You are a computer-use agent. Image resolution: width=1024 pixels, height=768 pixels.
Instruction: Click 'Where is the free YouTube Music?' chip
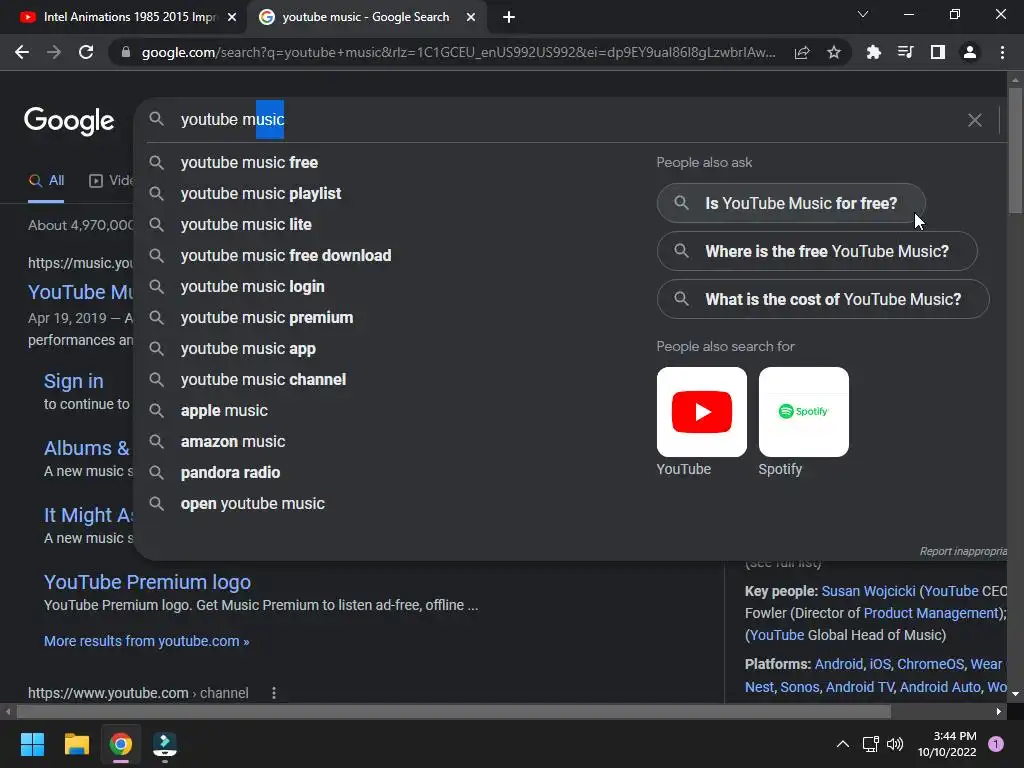click(817, 251)
